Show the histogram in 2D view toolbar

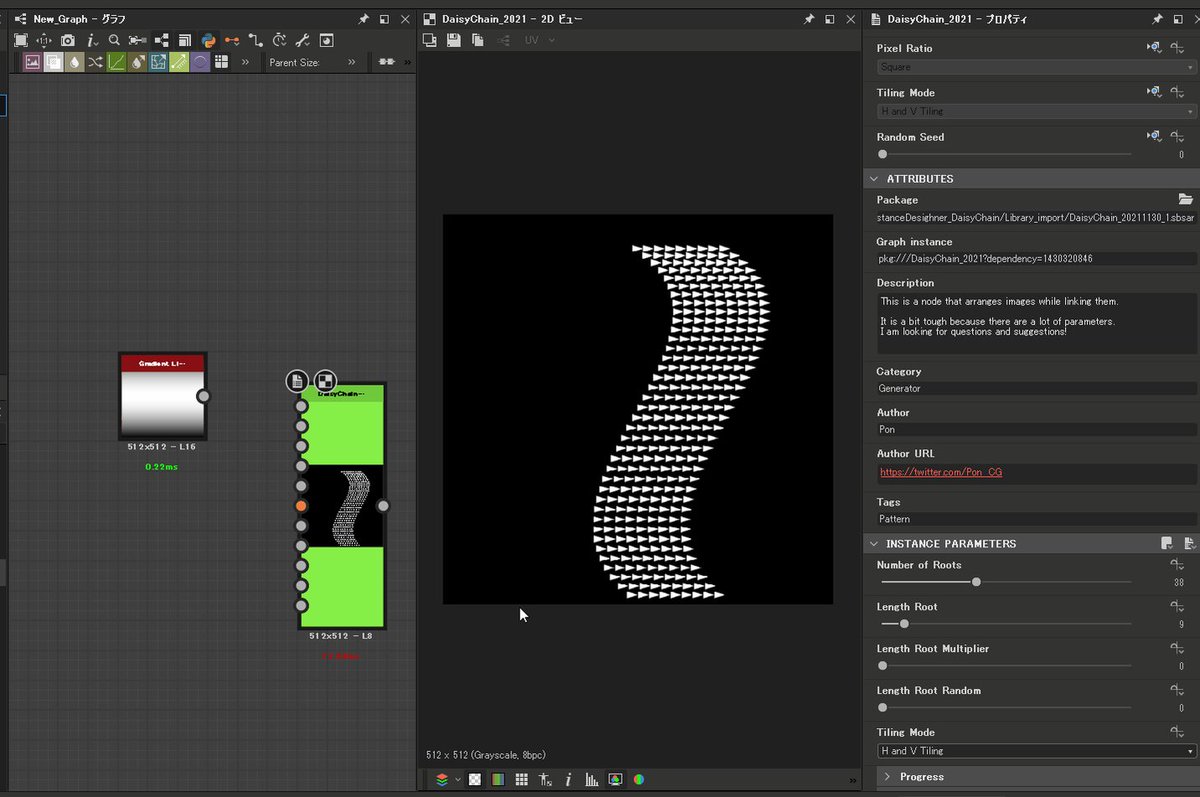point(591,779)
